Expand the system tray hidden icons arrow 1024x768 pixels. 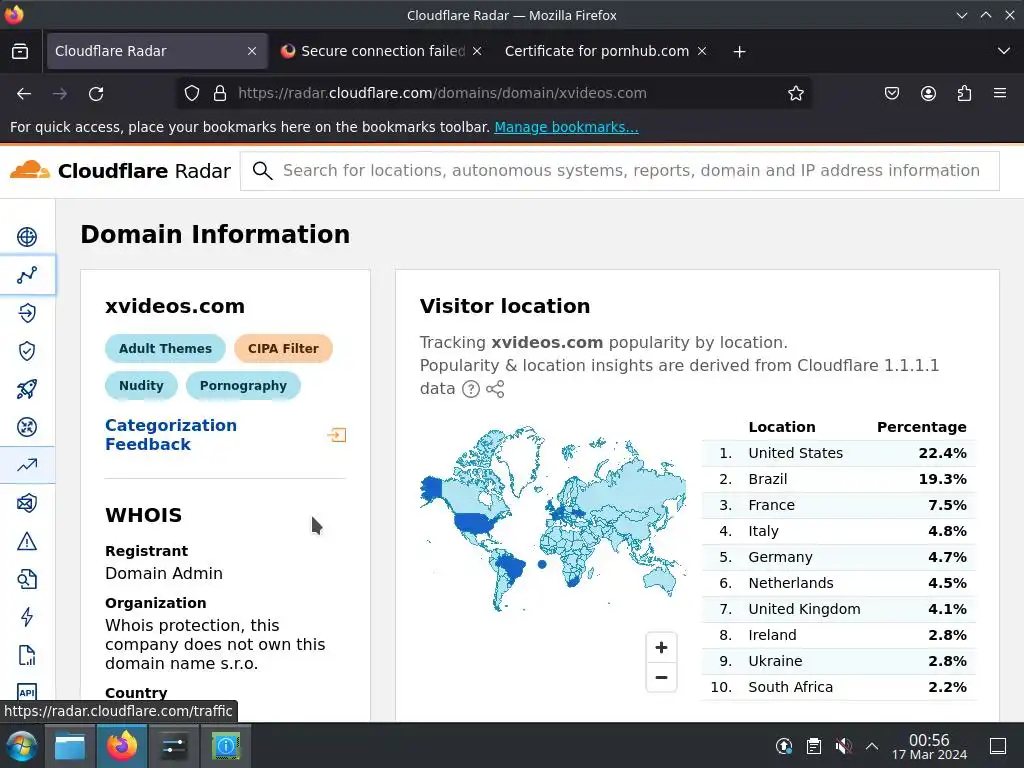872,746
